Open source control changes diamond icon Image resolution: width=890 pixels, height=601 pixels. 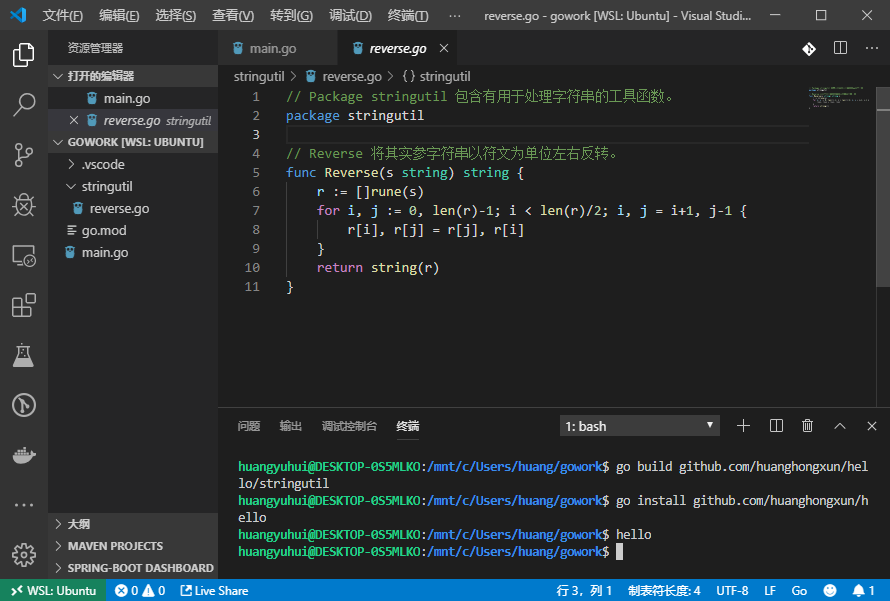tap(809, 49)
